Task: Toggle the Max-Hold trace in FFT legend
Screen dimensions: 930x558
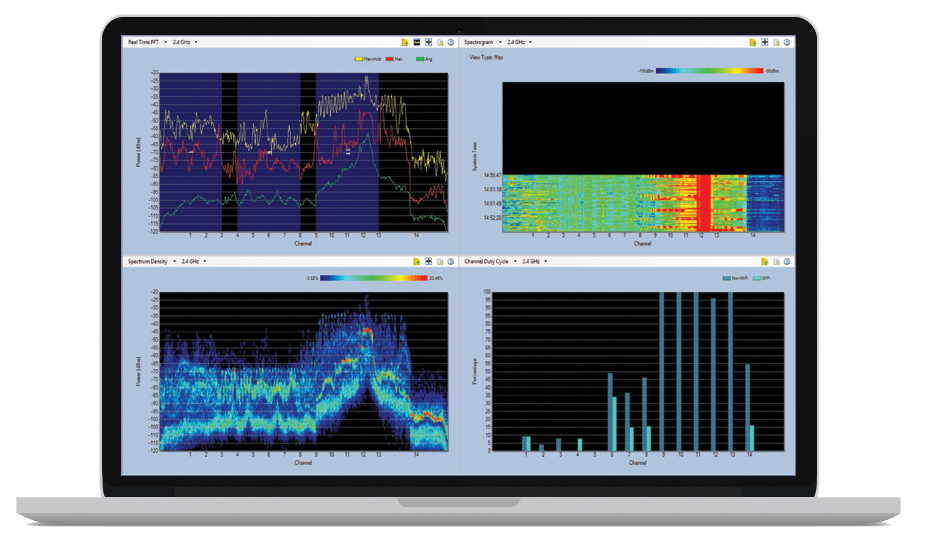Action: point(372,59)
